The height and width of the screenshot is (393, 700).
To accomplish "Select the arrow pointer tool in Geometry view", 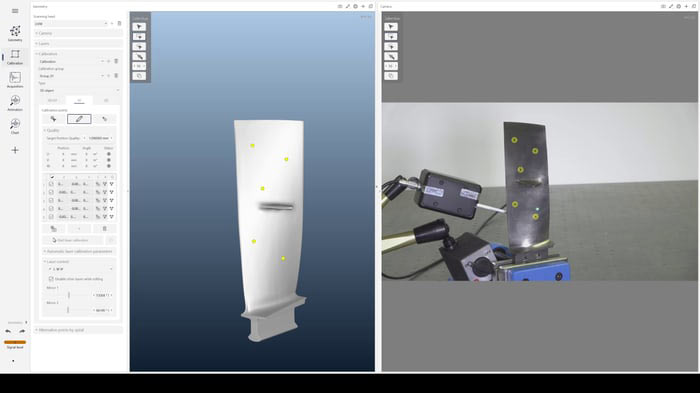I will pyautogui.click(x=139, y=27).
